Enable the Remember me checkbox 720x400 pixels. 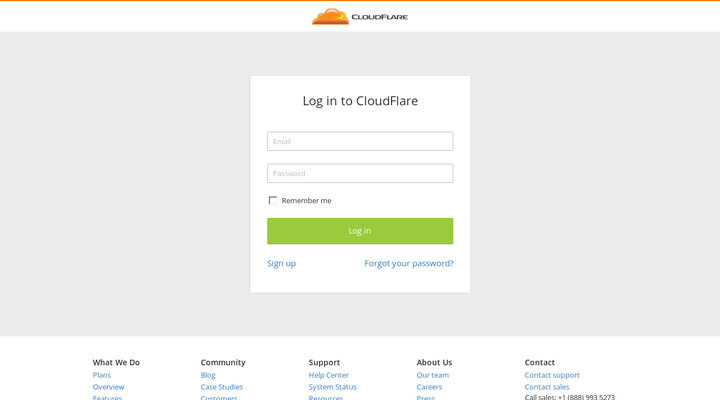(273, 201)
